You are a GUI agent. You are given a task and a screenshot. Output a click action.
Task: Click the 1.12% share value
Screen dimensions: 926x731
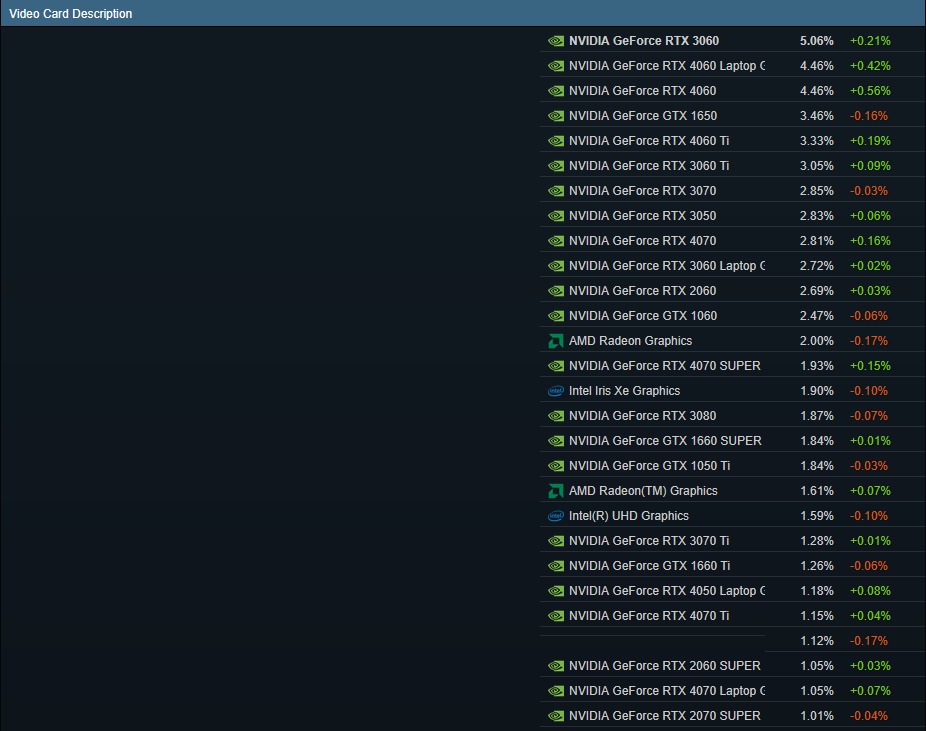click(817, 641)
